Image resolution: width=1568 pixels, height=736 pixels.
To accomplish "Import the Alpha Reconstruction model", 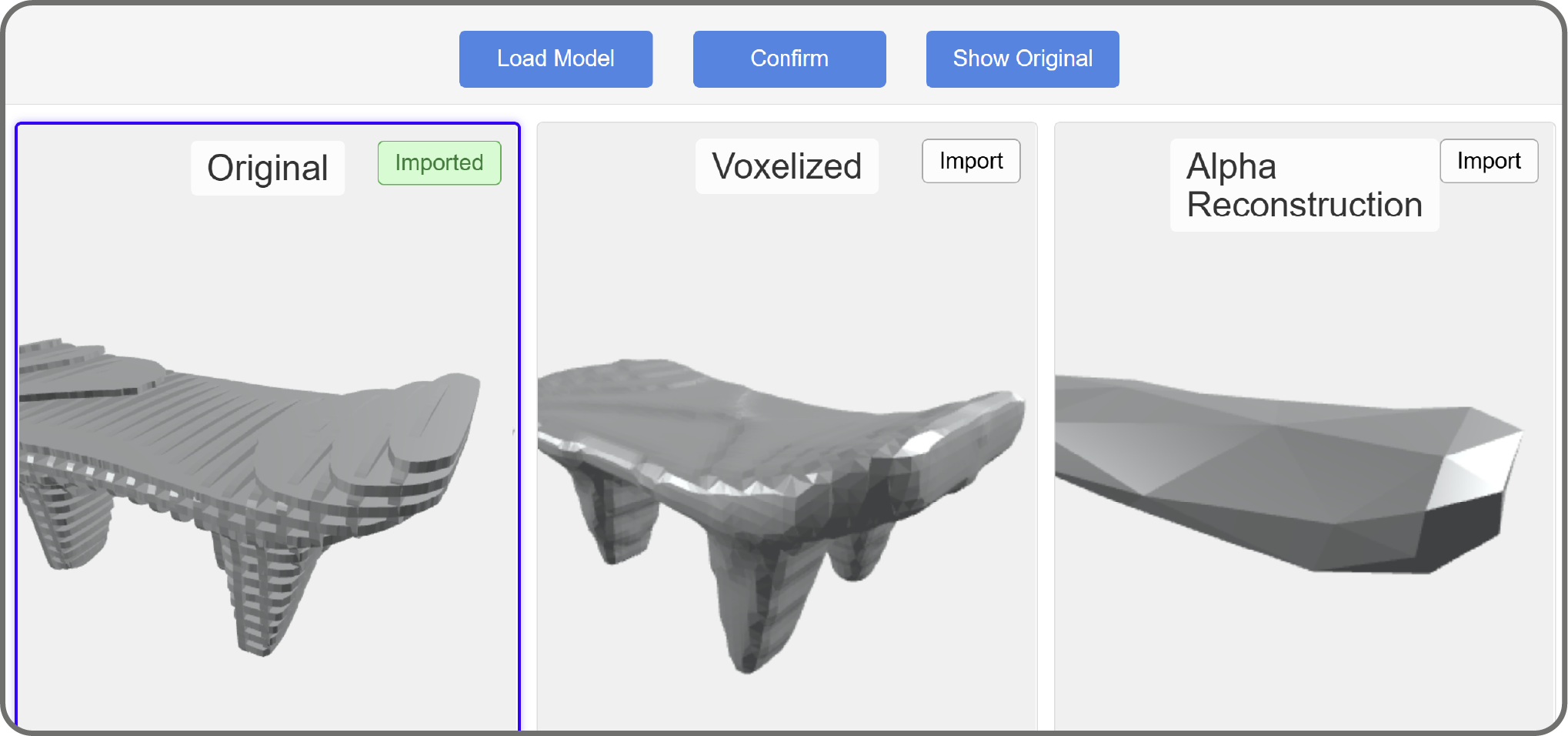I will tap(1489, 161).
